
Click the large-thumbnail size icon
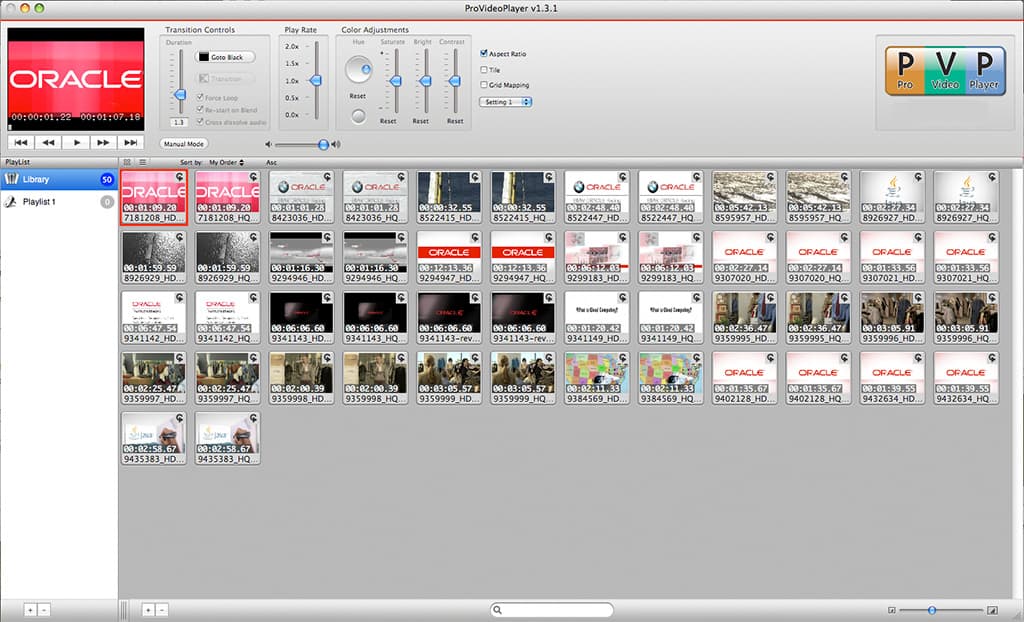[x=993, y=610]
